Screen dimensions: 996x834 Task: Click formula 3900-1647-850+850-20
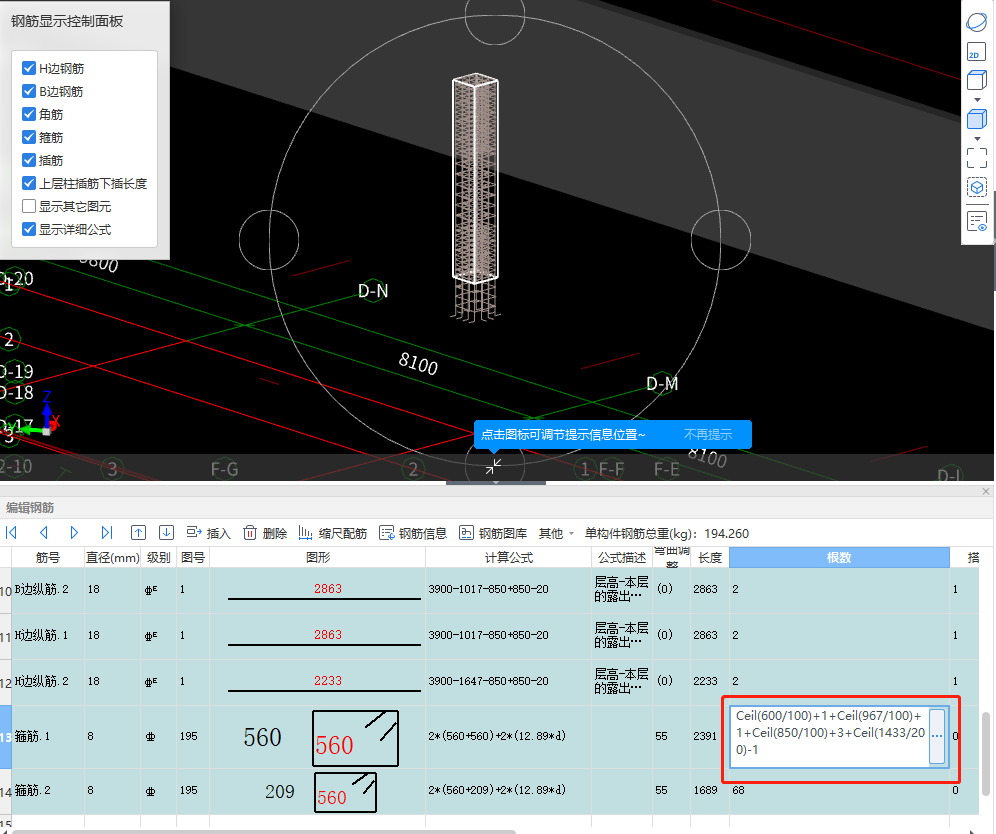(488, 681)
